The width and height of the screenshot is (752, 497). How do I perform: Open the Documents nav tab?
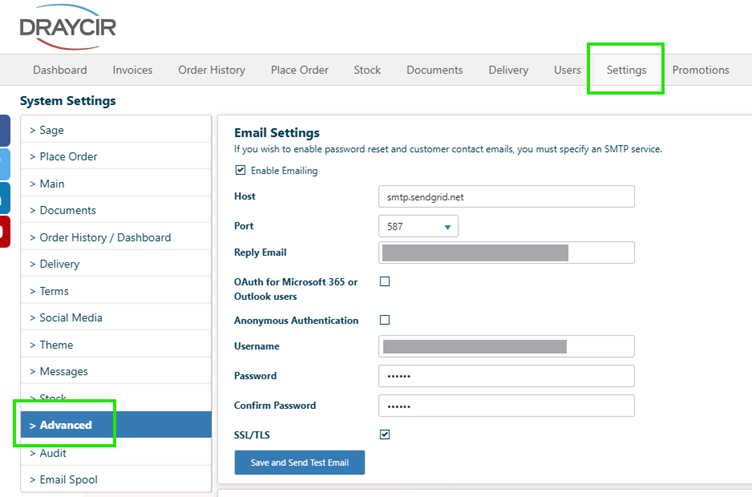[x=435, y=70]
